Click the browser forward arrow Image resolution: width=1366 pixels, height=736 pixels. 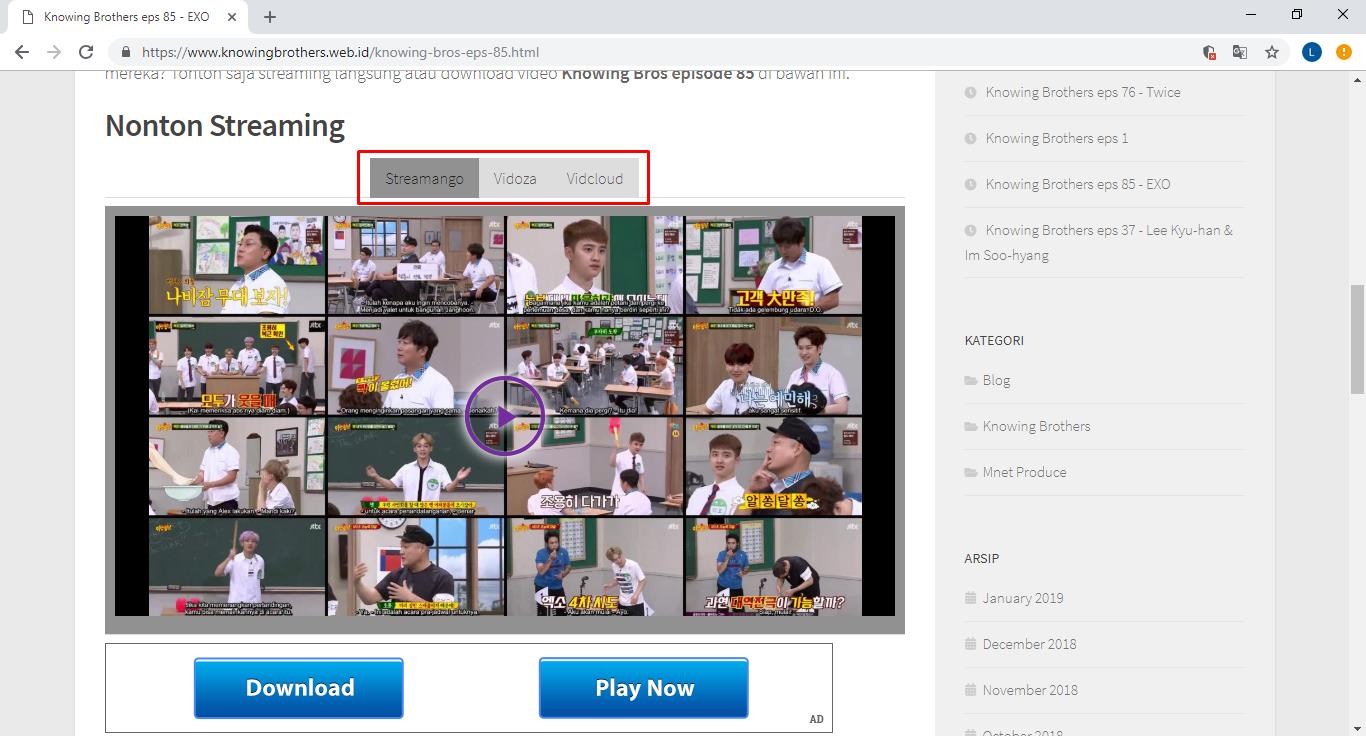(x=54, y=52)
